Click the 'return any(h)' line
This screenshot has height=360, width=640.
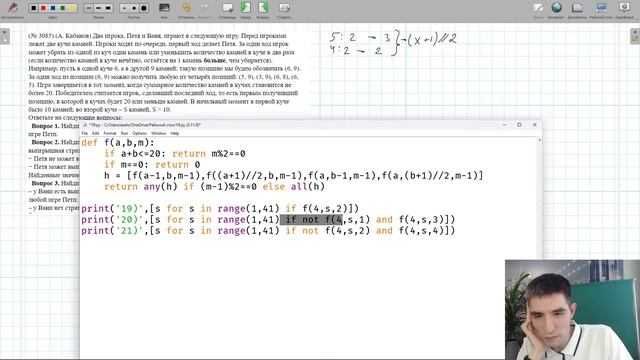214,187
